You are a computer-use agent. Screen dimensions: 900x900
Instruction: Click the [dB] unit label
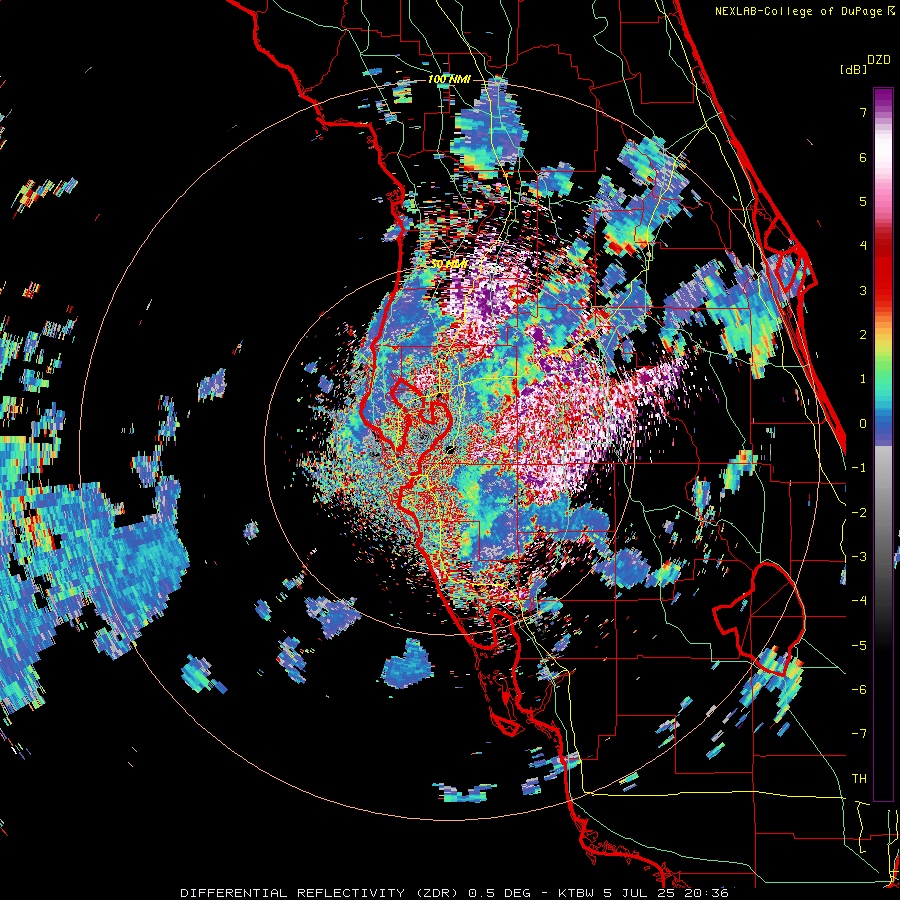point(854,69)
